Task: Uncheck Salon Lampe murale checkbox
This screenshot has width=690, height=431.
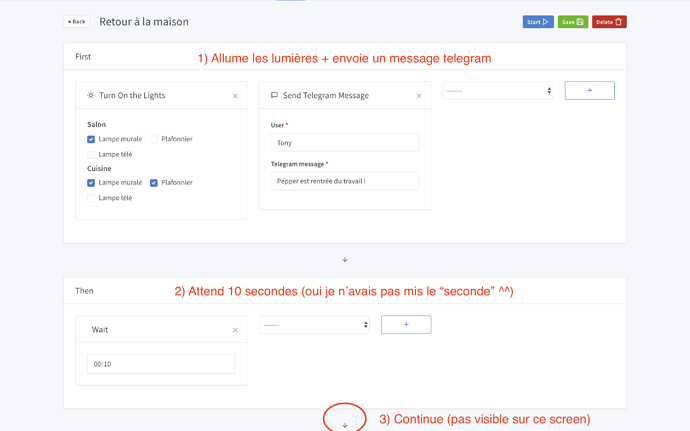Action: point(91,139)
